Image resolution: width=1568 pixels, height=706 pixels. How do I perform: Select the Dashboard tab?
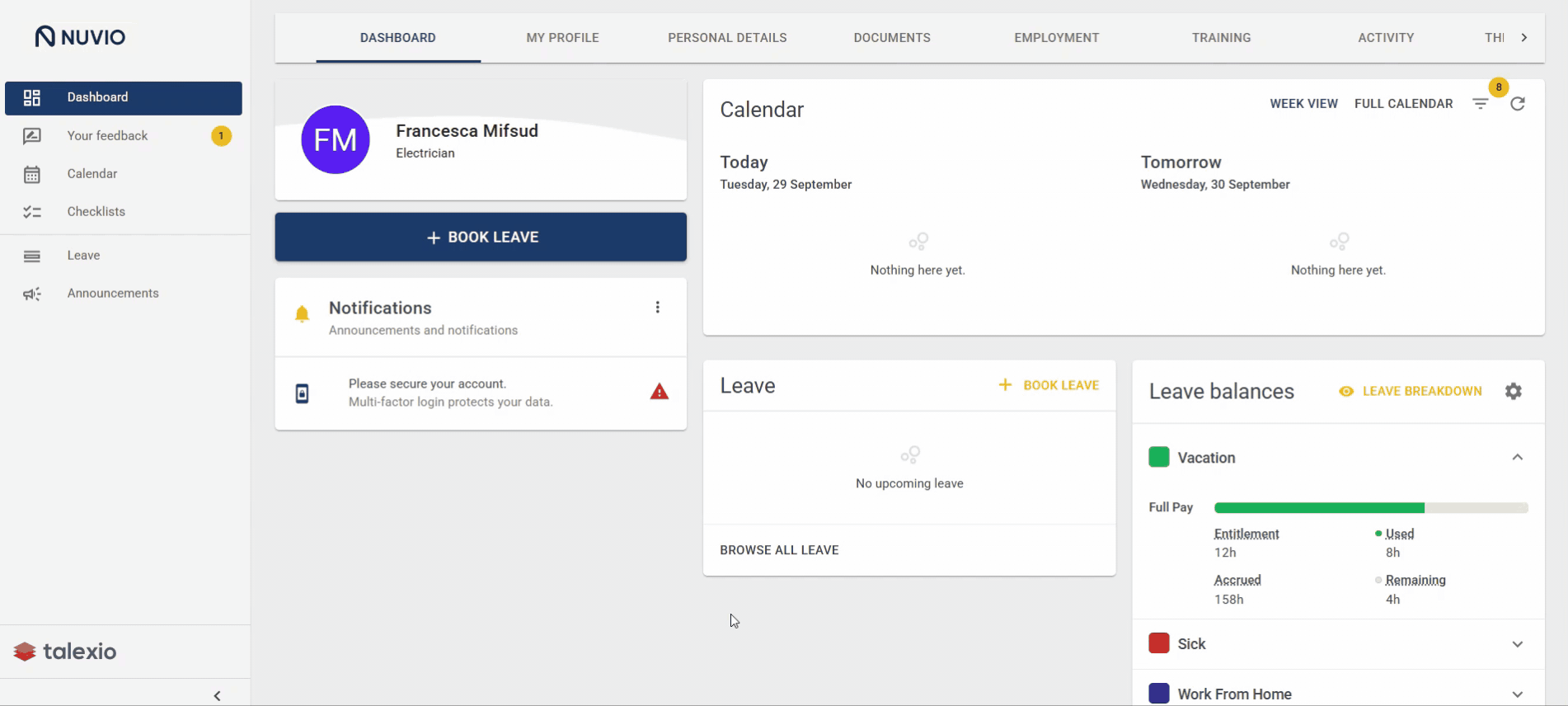point(398,38)
